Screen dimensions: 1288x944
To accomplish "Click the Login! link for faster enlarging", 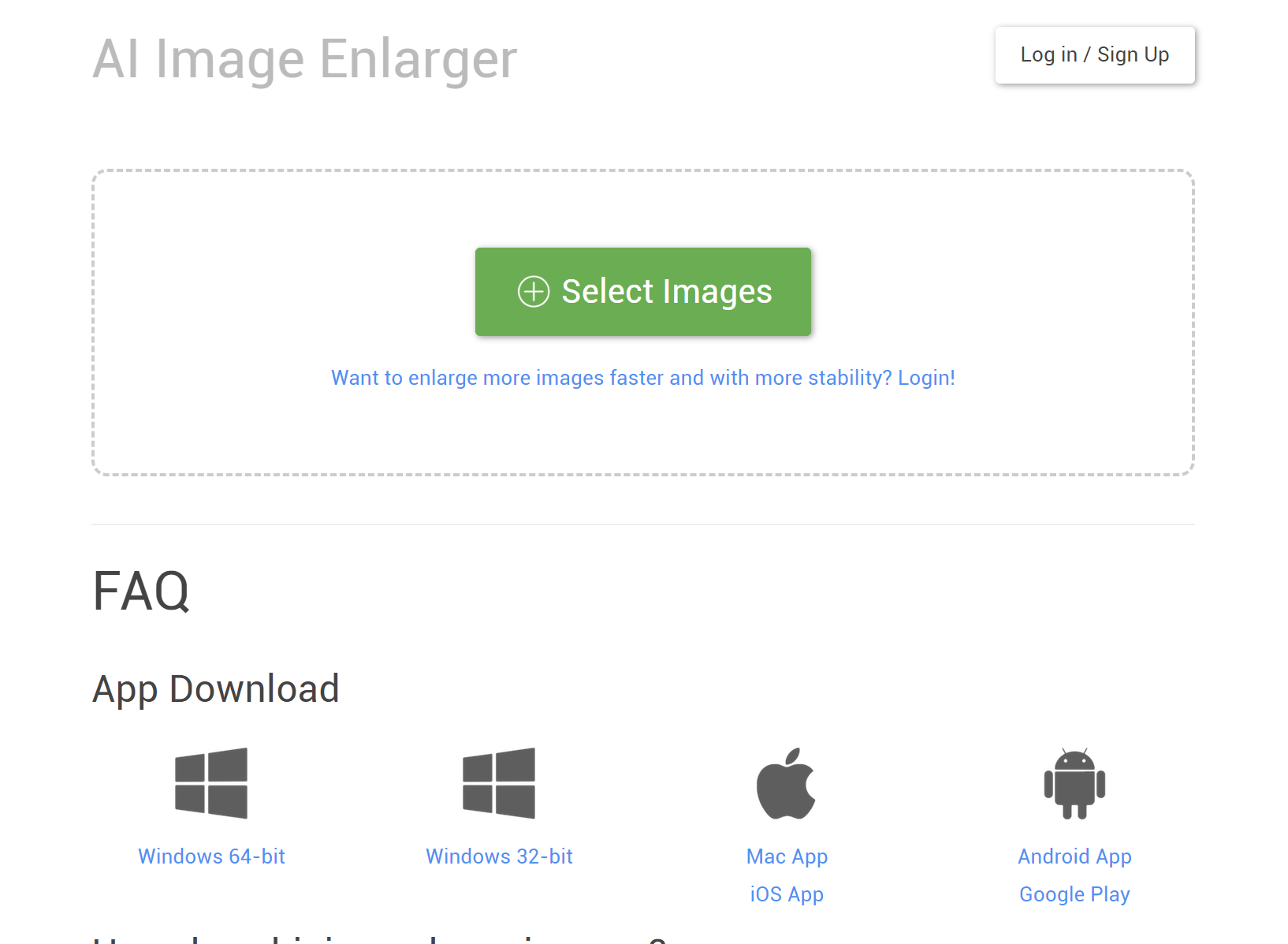I will 927,377.
